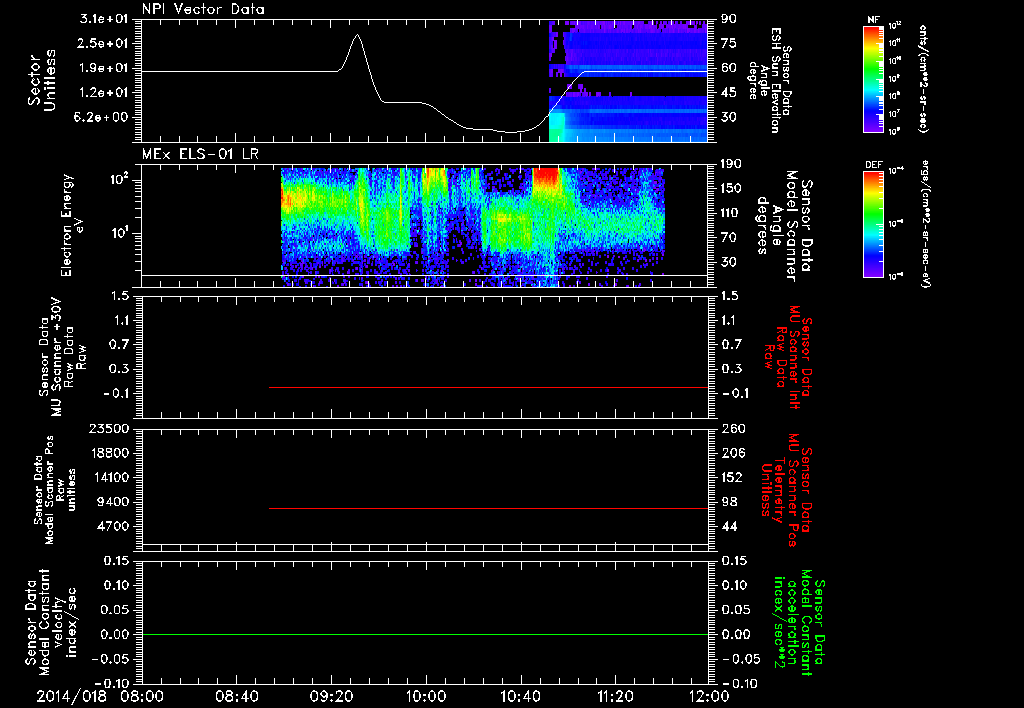The width and height of the screenshot is (1024, 708).
Task: Click the '9400' scanner position tick value
Action: coord(112,502)
